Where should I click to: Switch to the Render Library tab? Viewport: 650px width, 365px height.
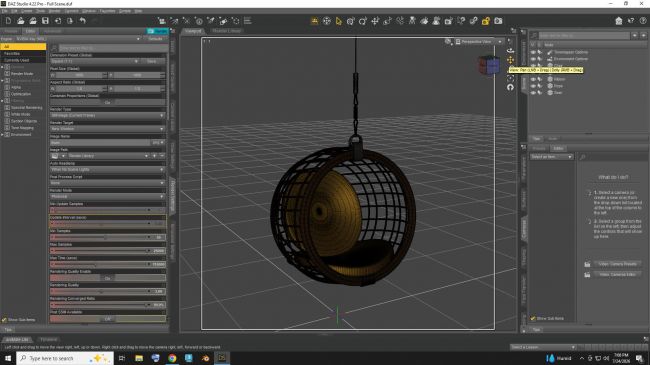pos(226,31)
